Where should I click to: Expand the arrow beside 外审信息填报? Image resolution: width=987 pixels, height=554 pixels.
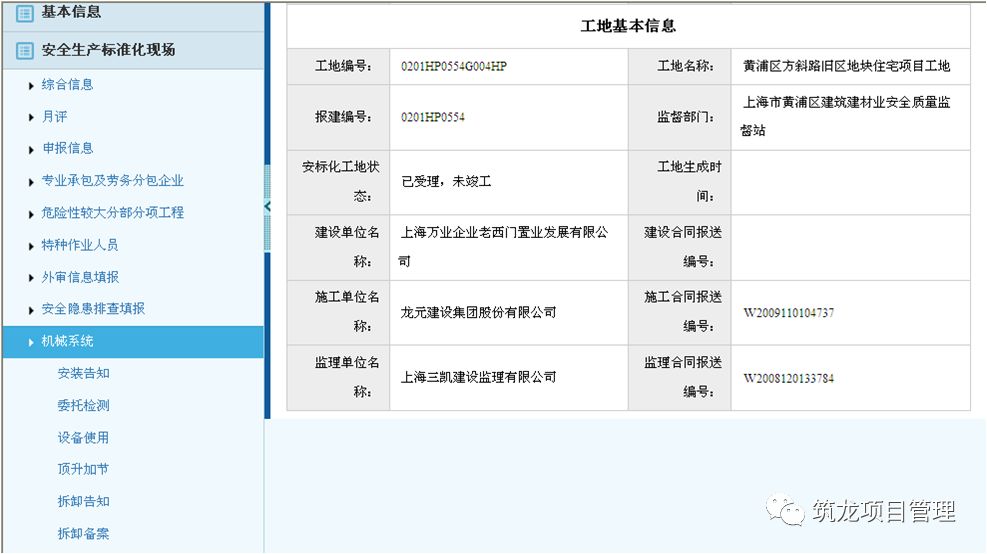pos(31,278)
